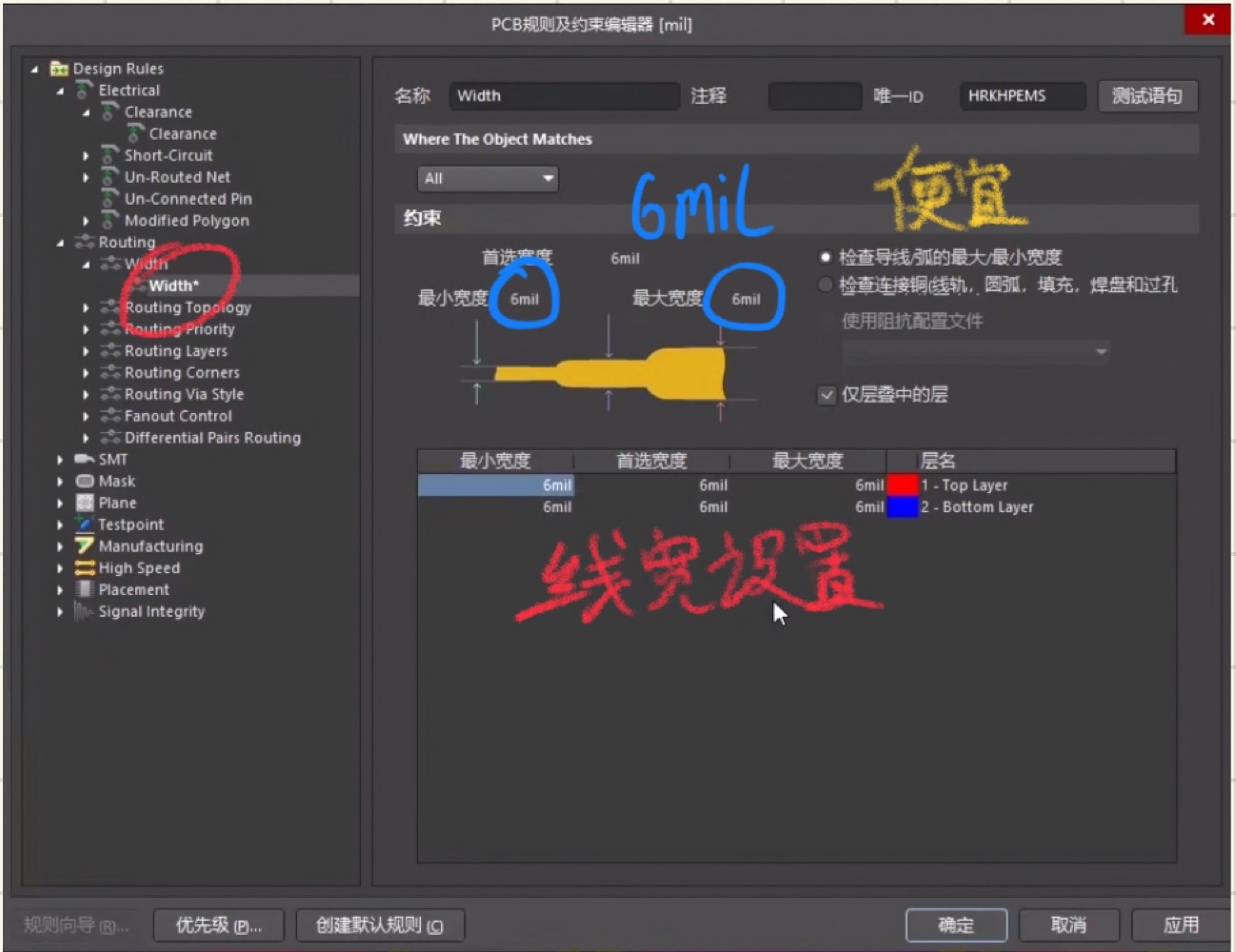
Task: Select the Width* rule in the tree
Action: (x=174, y=285)
